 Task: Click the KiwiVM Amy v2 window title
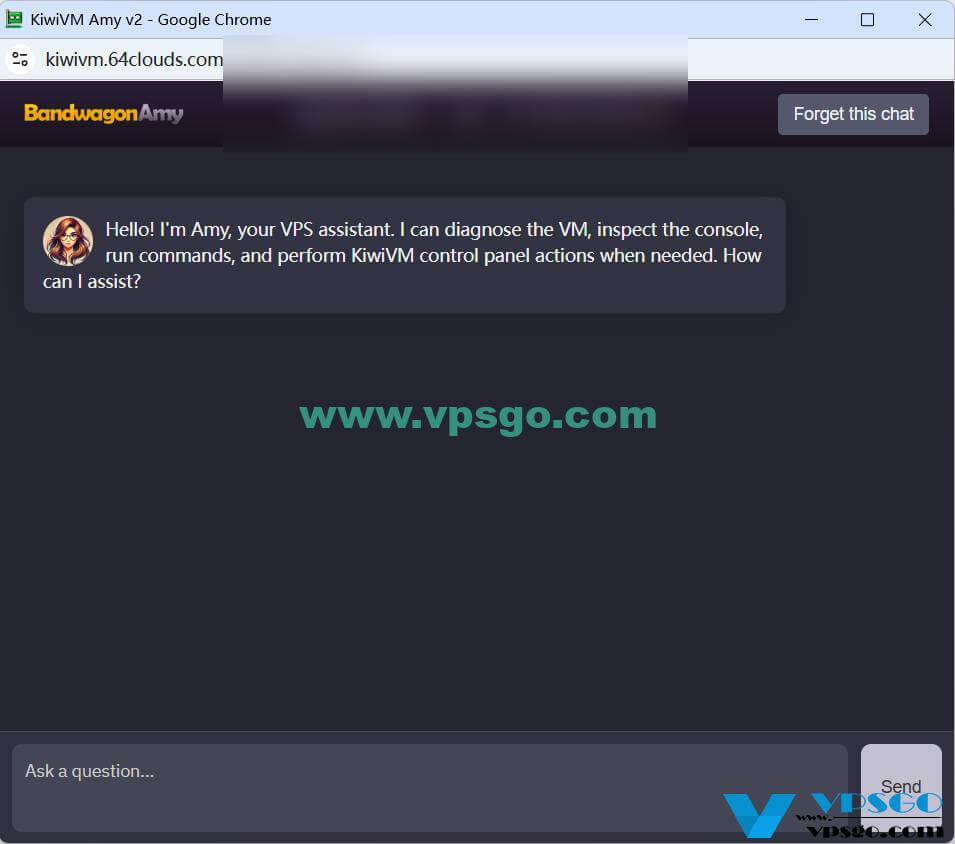(150, 19)
